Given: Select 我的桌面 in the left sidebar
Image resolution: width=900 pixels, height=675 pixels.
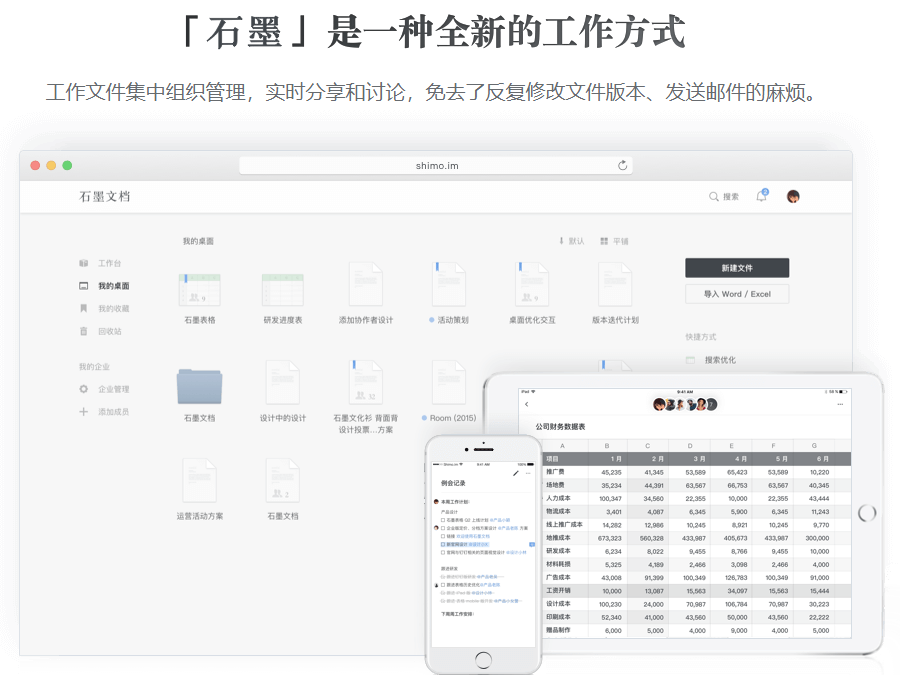Looking at the screenshot, I should pos(114,286).
